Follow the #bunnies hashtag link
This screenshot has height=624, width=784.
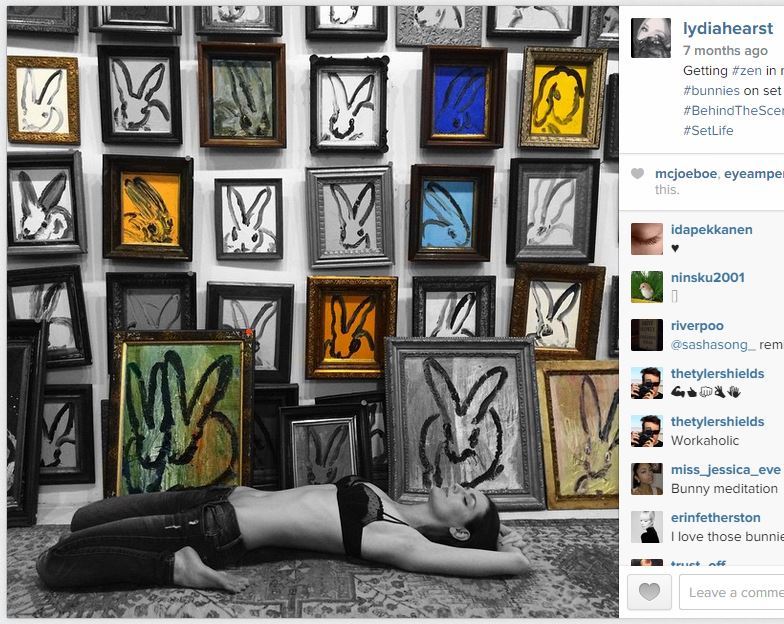(x=711, y=90)
